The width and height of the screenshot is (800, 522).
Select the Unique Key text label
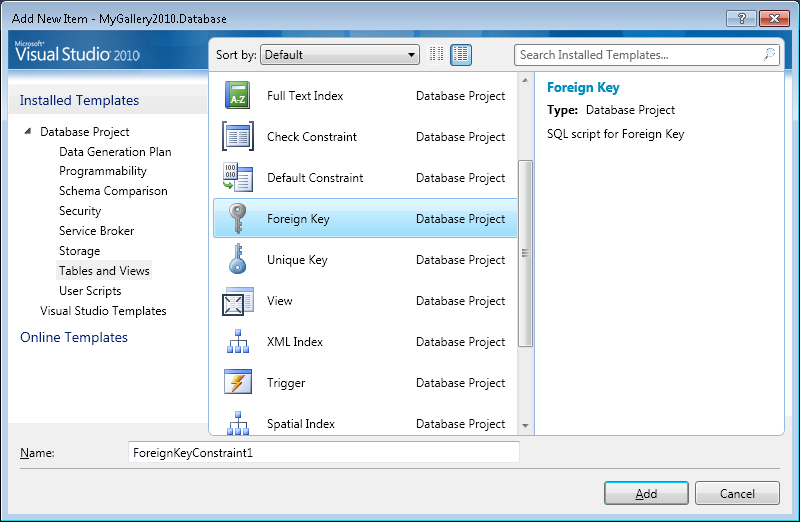[x=297, y=260]
